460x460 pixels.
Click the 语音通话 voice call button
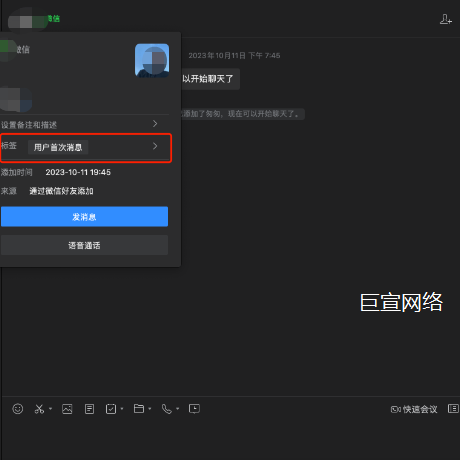(84, 245)
